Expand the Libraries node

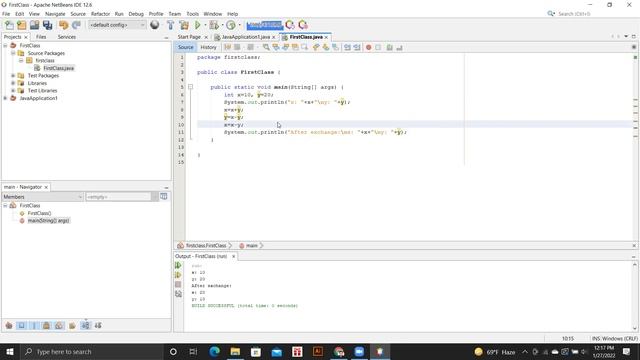point(13,83)
